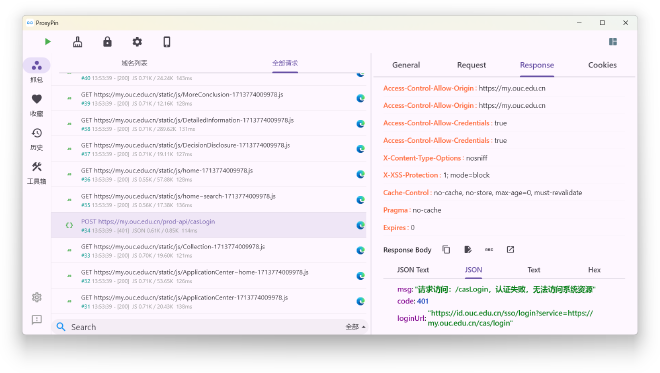Click the X-Content-Type-Options header
The height and width of the screenshot is (373, 660).
(x=435, y=158)
